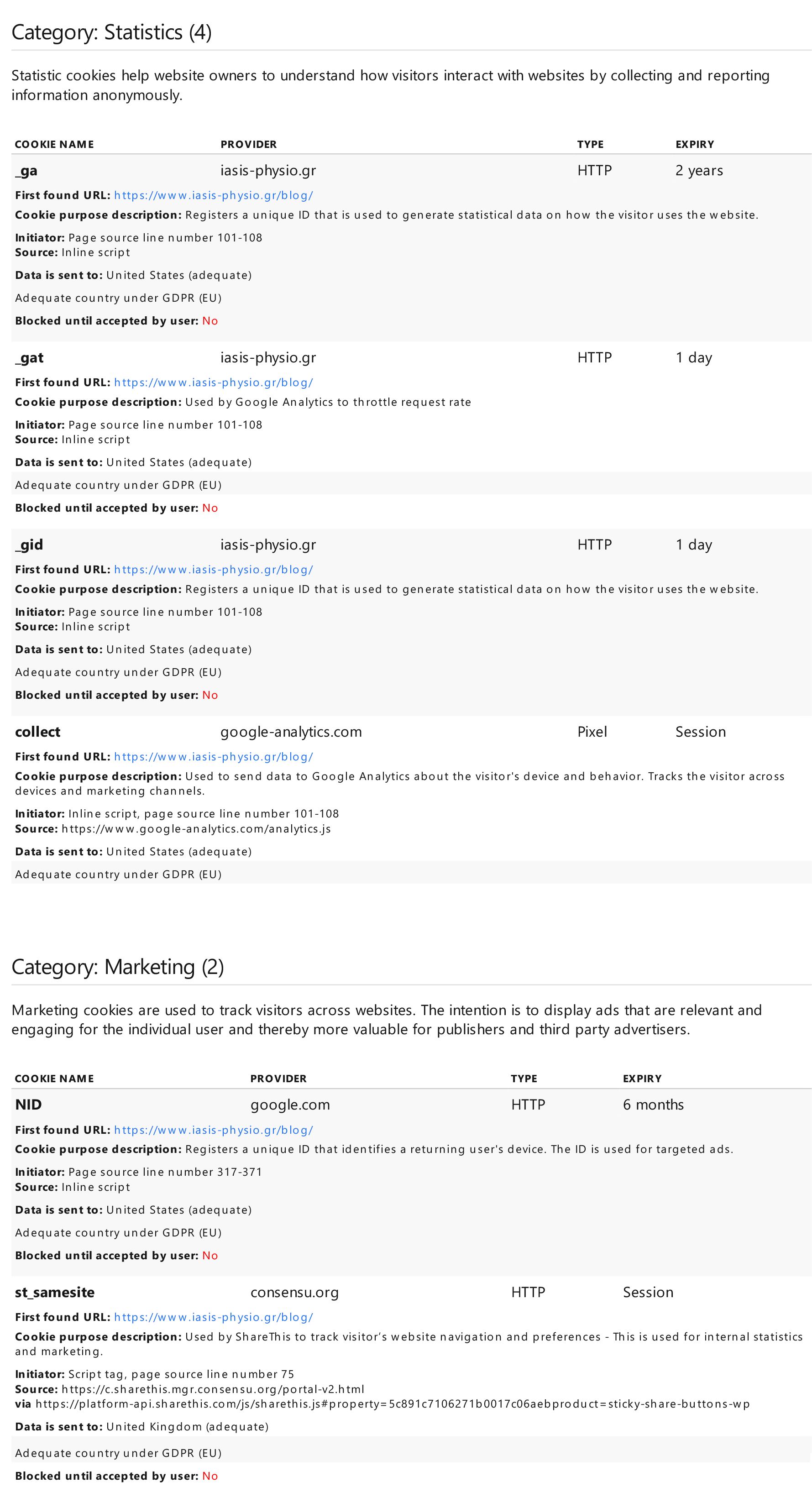This screenshot has height=1508, width=812.
Task: Open the First found URL link for collect
Action: point(213,756)
